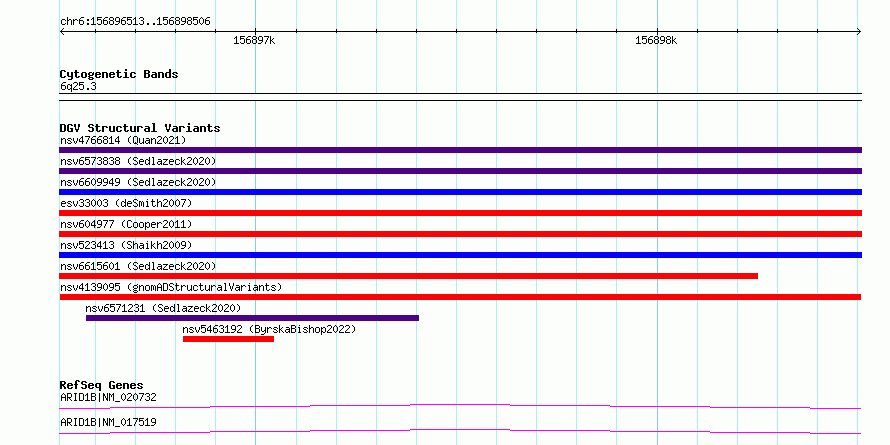Click the 156898k ruler tick label
This screenshot has width=890, height=445.
pos(656,41)
